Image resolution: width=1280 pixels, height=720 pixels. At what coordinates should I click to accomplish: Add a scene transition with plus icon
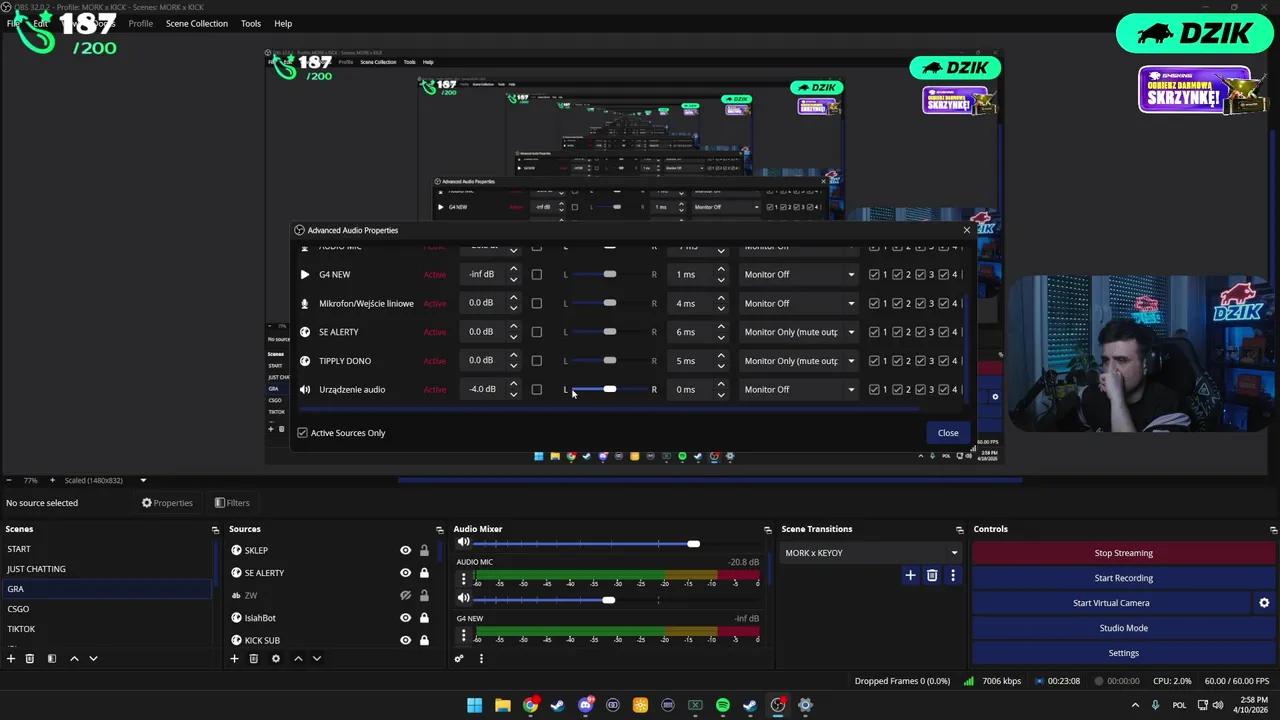tap(910, 575)
